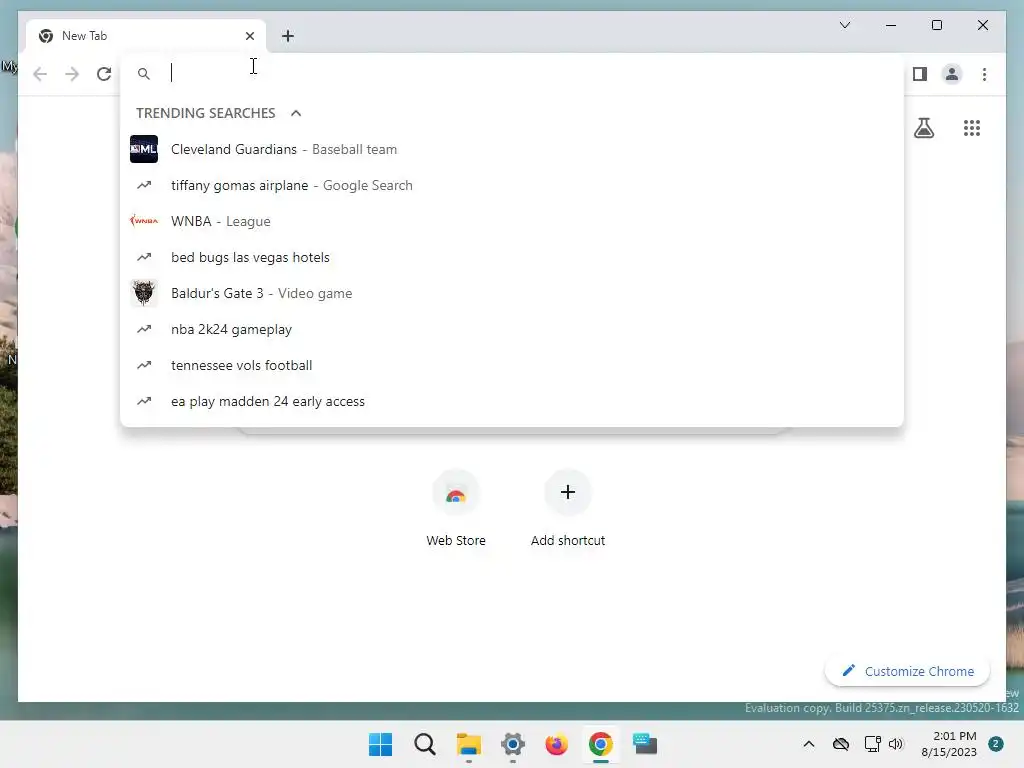
Task: Minimize the Chrome window
Action: [891, 25]
